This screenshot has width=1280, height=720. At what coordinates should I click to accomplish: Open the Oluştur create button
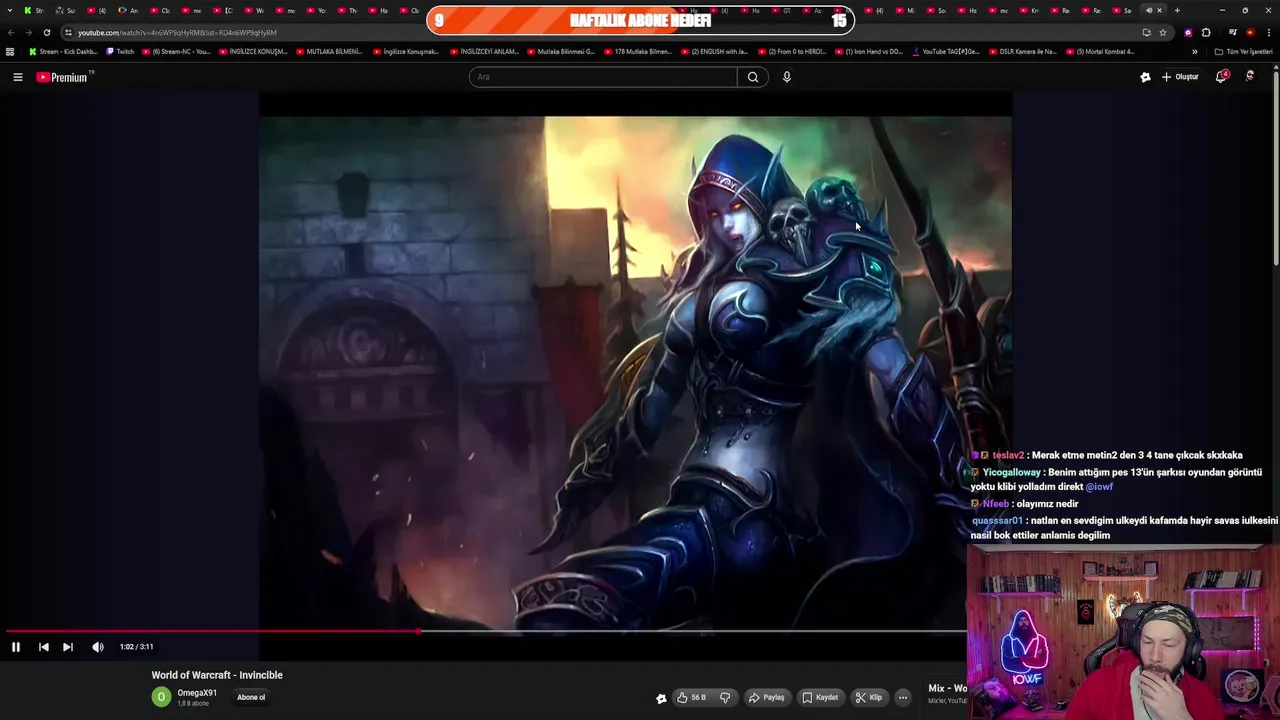pos(1180,77)
